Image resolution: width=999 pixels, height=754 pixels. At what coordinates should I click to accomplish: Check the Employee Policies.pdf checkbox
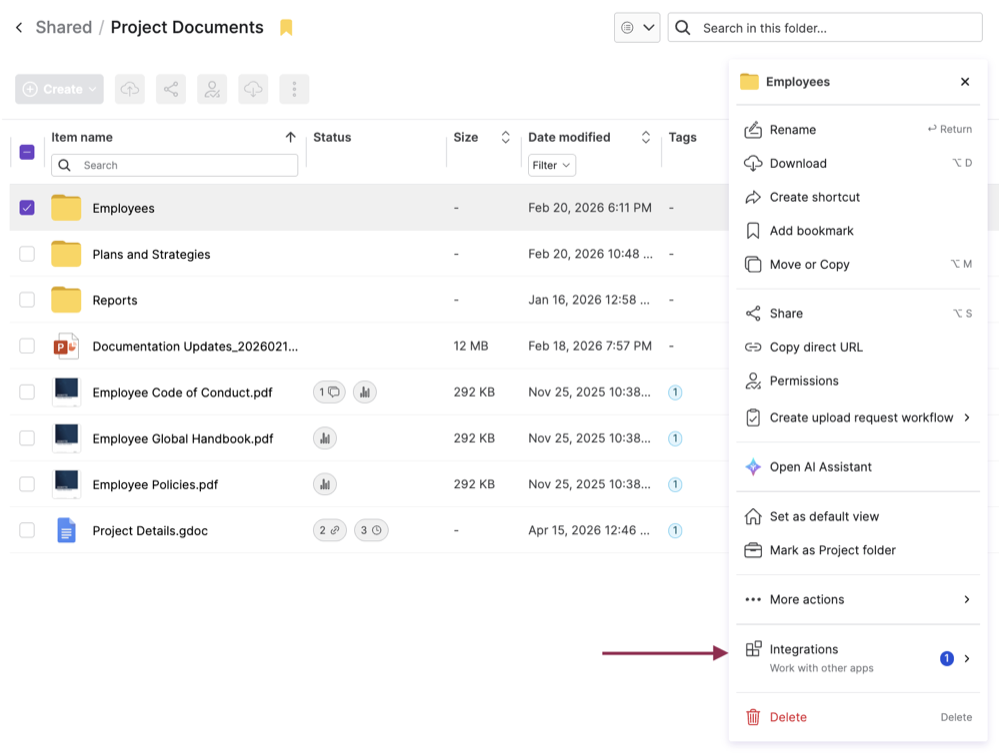(27, 484)
